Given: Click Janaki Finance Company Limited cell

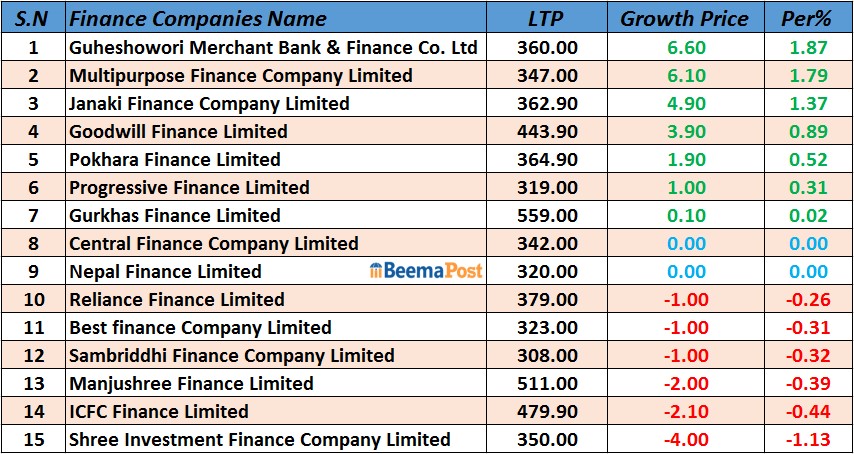Looking at the screenshot, I should [209, 103].
